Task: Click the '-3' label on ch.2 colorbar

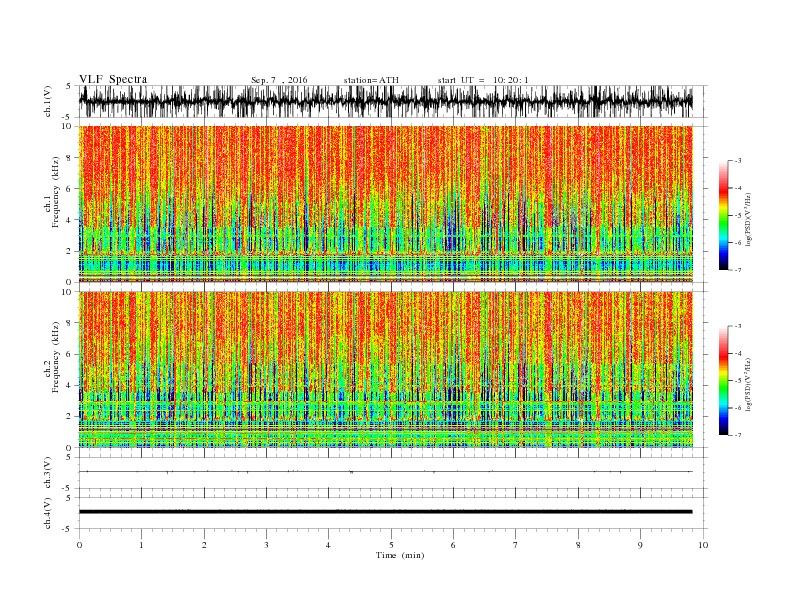Action: pos(738,326)
